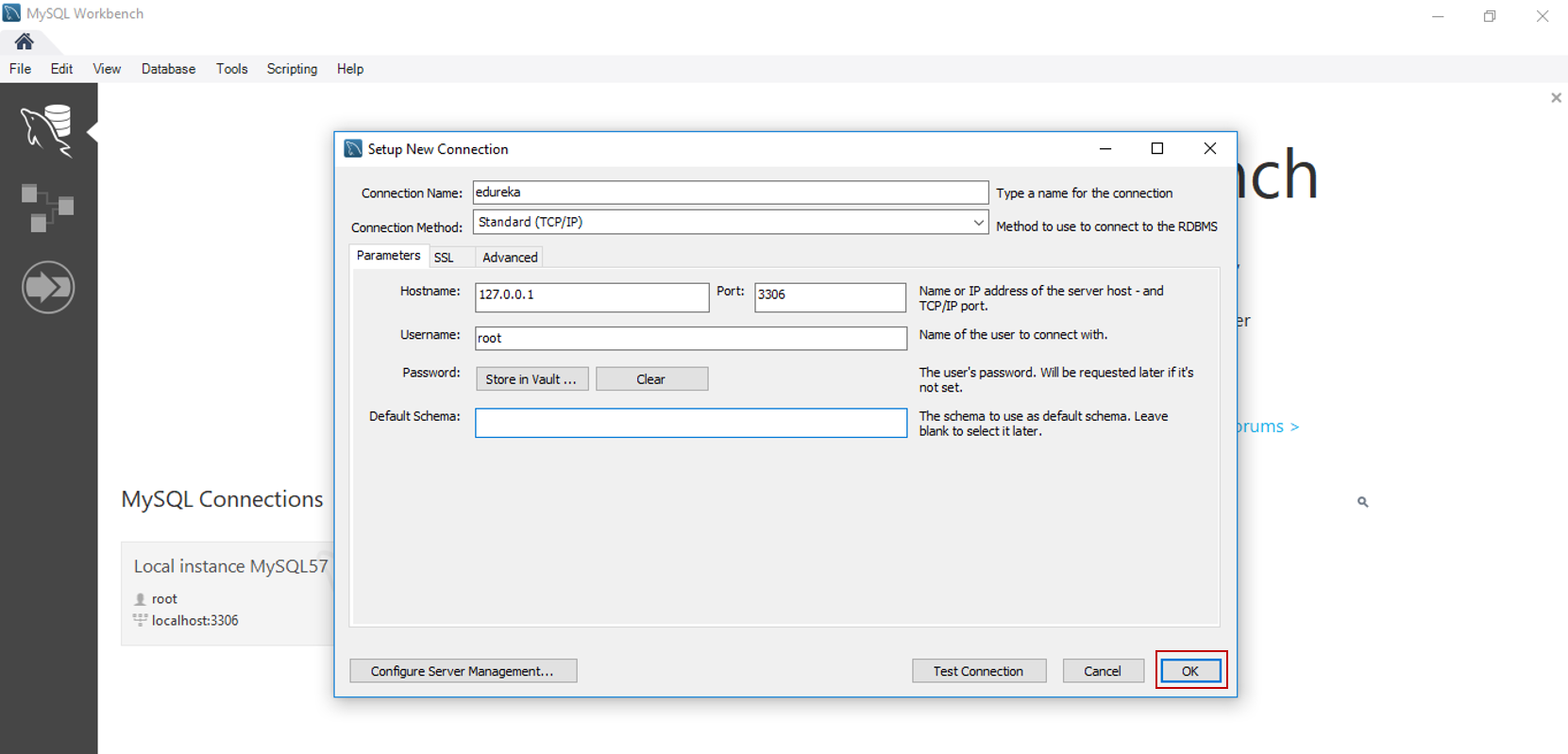Open the Database menu
This screenshot has height=754, width=1568.
[168, 69]
